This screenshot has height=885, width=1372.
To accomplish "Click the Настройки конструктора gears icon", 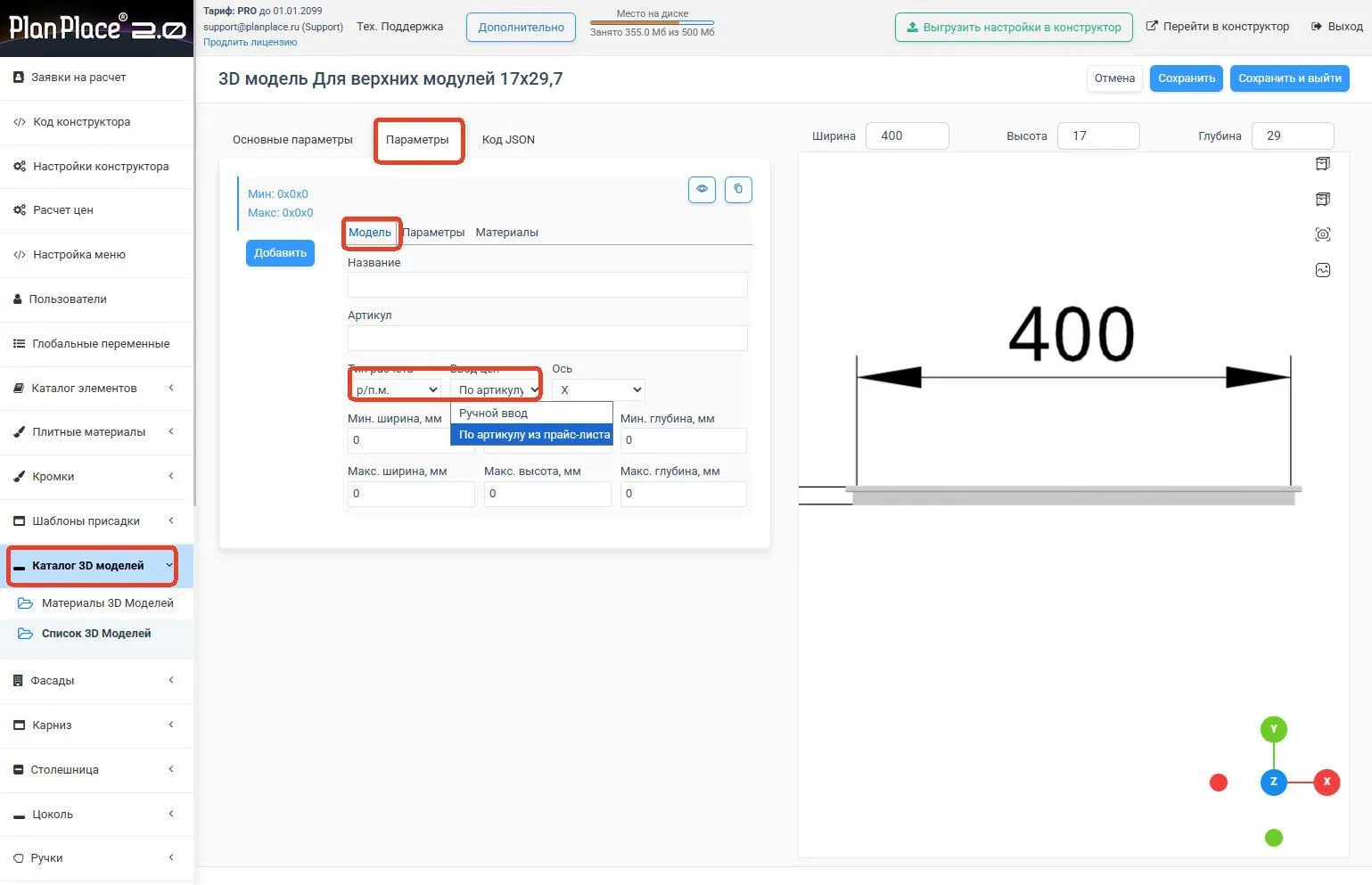I will (20, 167).
